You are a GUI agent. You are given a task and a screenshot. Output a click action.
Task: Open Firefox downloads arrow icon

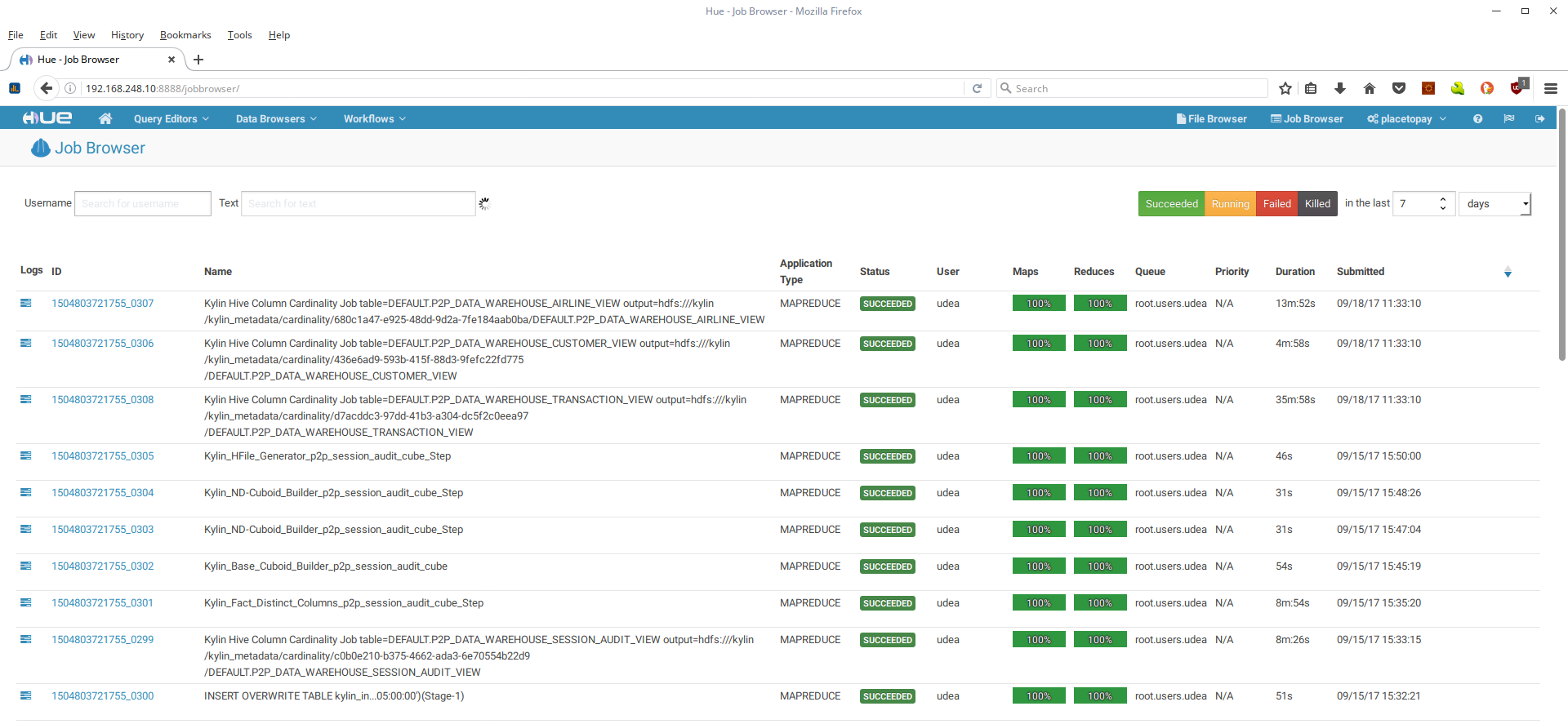pos(1340,88)
